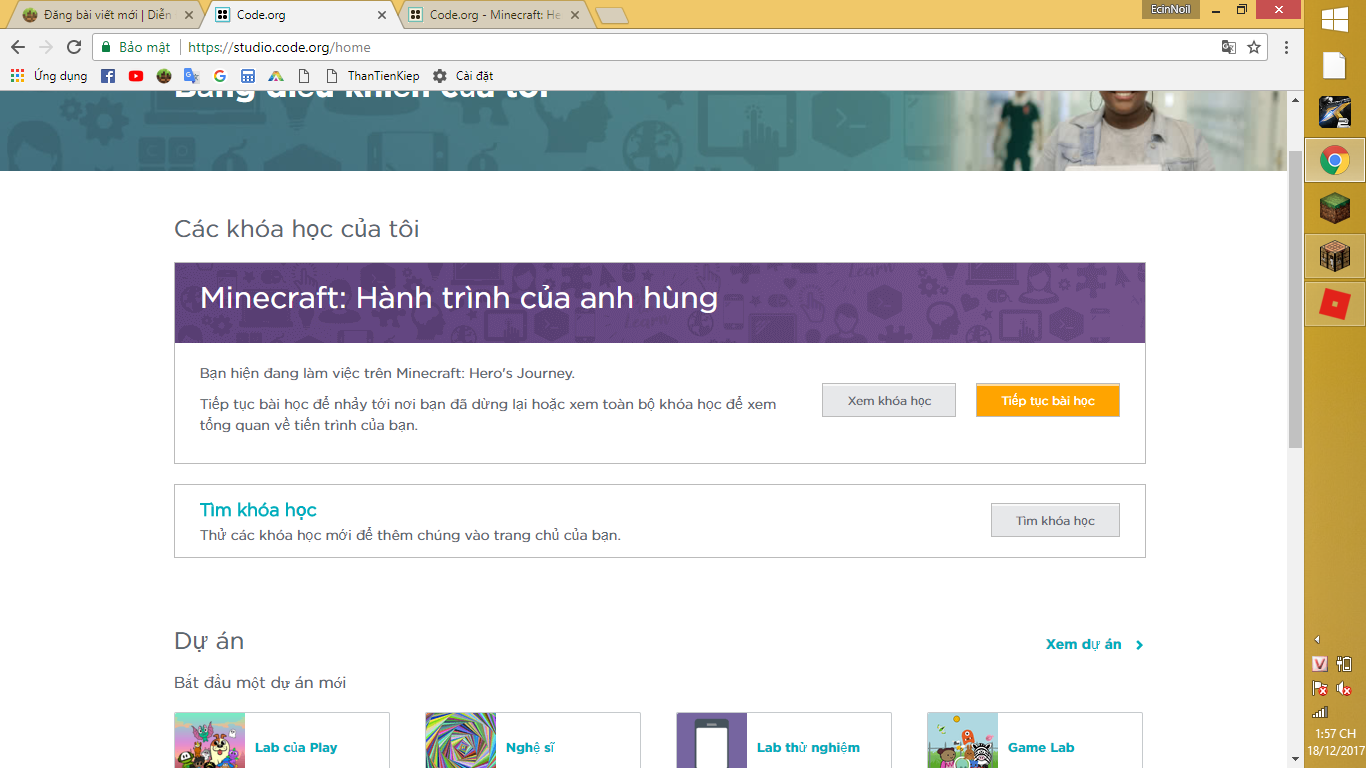
Task: Click the Lab thử nghiệm phone thumbnail
Action: [x=712, y=741]
